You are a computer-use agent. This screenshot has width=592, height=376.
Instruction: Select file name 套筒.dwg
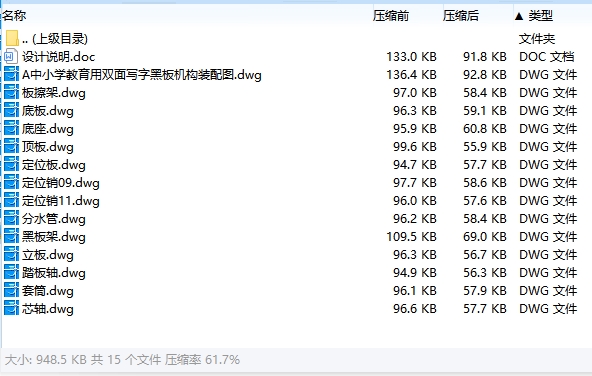click(x=48, y=291)
